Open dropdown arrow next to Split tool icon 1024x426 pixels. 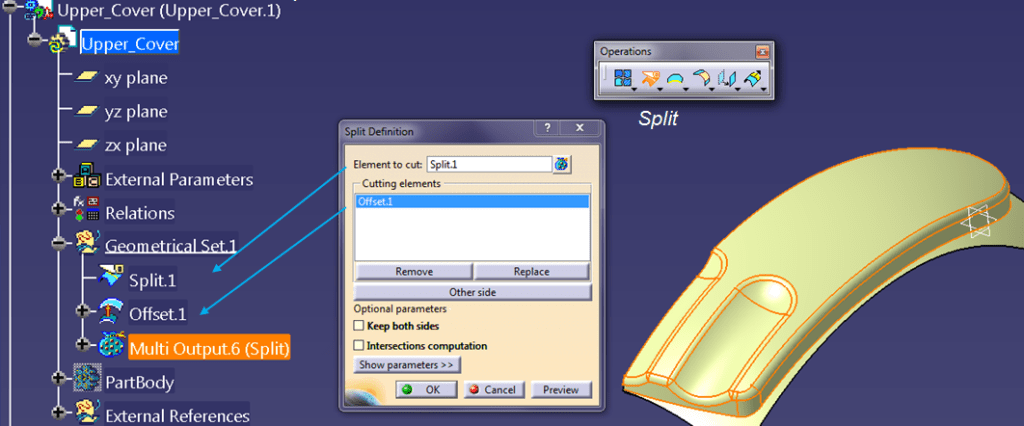point(661,90)
